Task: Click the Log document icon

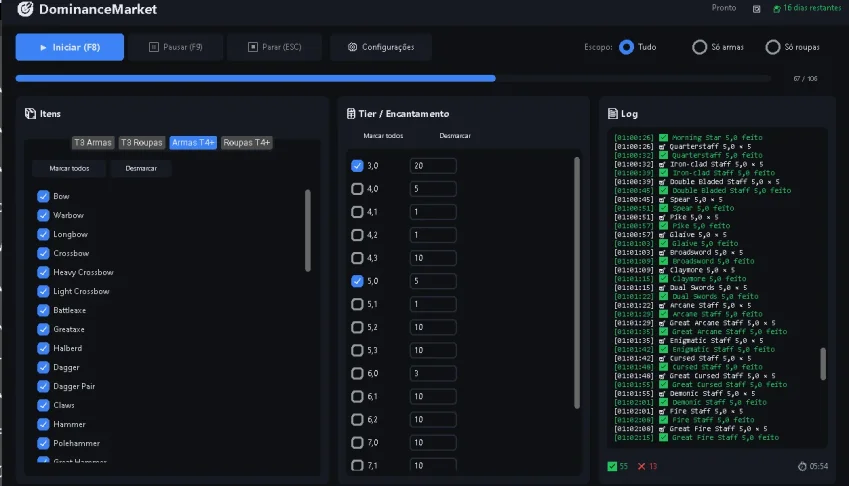Action: [612, 113]
